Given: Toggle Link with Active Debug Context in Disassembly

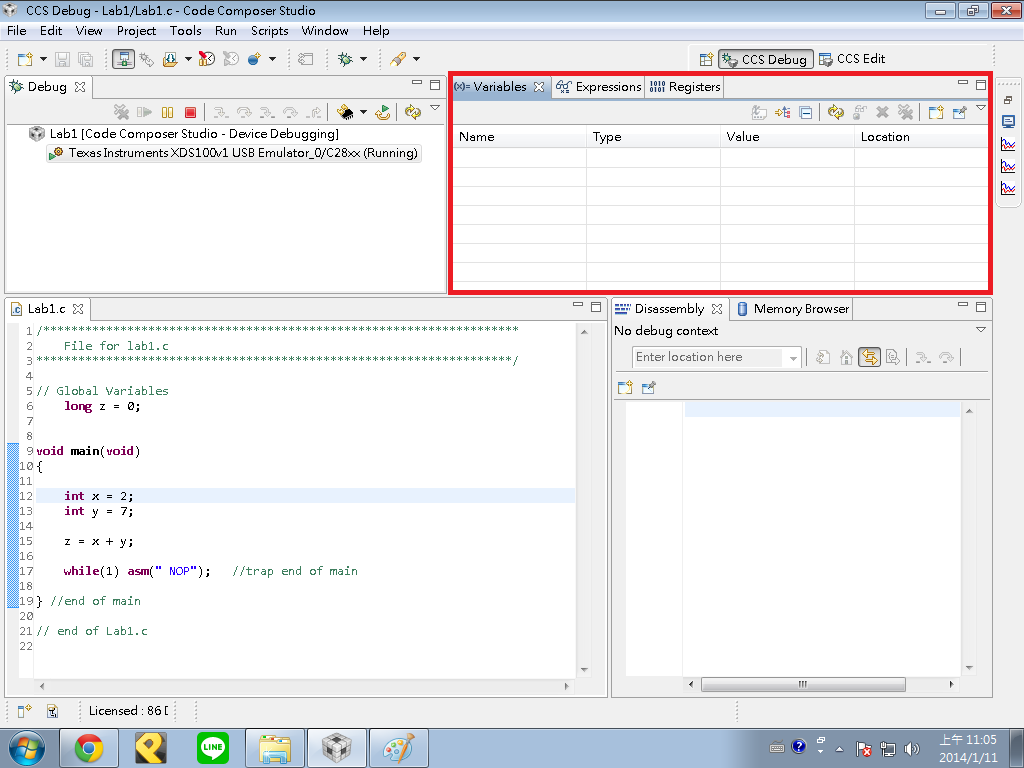Looking at the screenshot, I should (x=869, y=357).
